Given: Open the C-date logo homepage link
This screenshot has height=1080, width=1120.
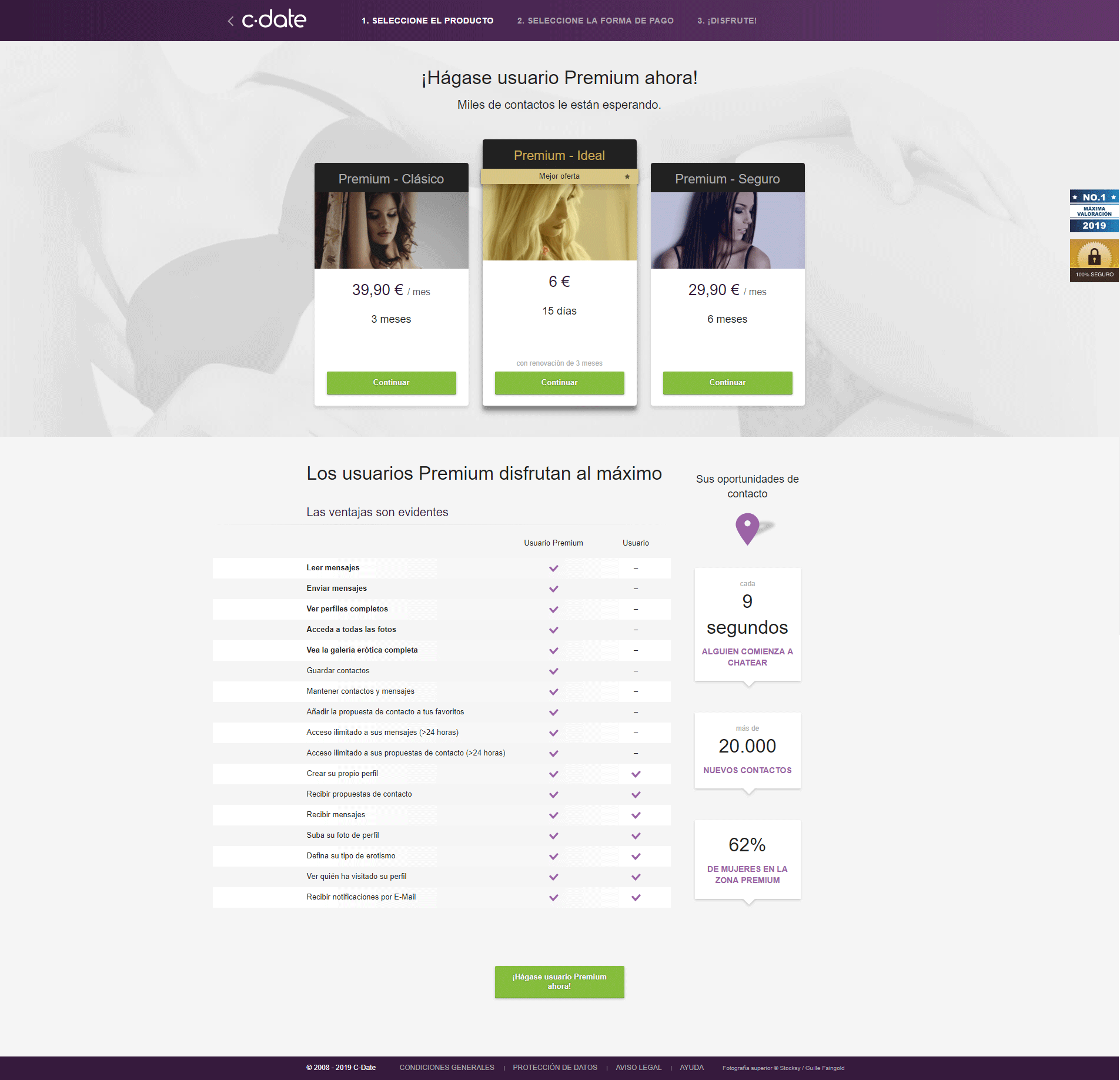Looking at the screenshot, I should [x=274, y=20].
